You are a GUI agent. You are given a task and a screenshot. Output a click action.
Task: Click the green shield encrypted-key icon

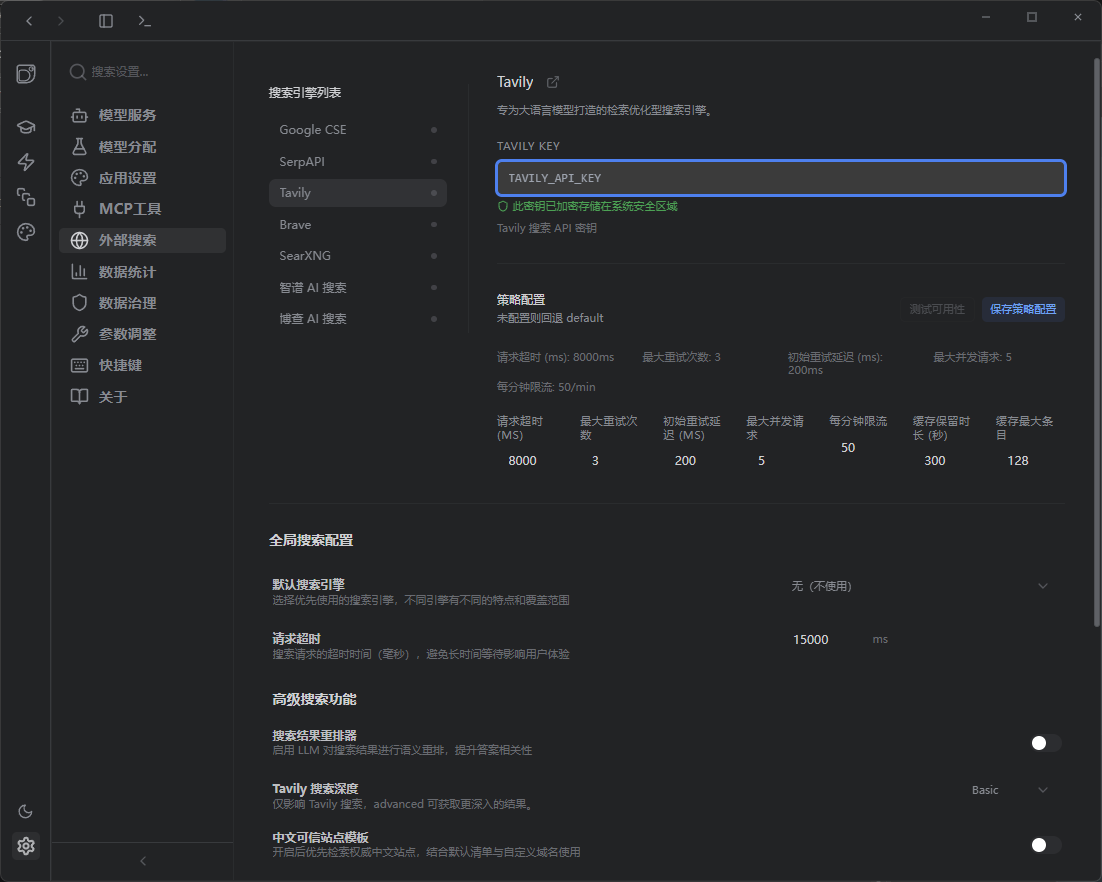[503, 207]
